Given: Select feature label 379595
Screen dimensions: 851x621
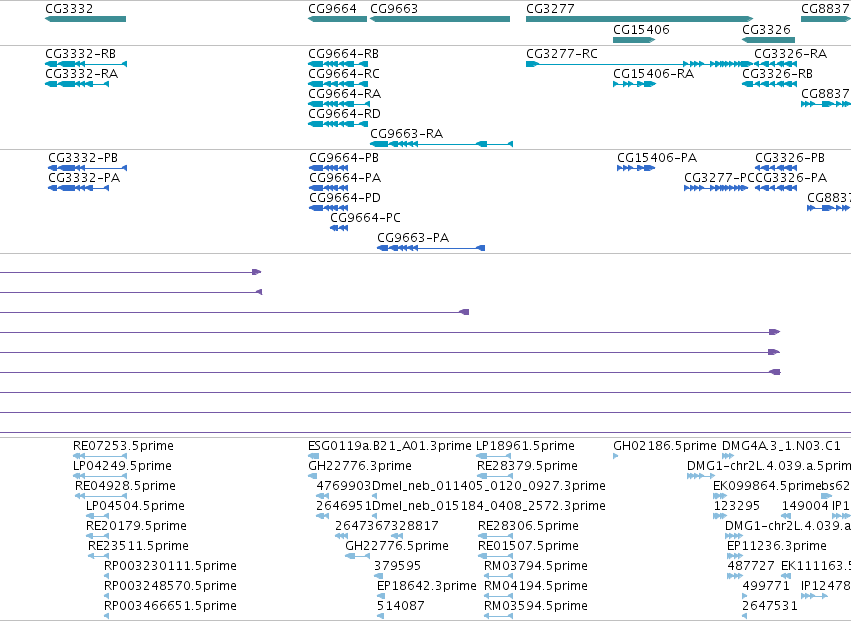Looking at the screenshot, I should [x=397, y=566].
